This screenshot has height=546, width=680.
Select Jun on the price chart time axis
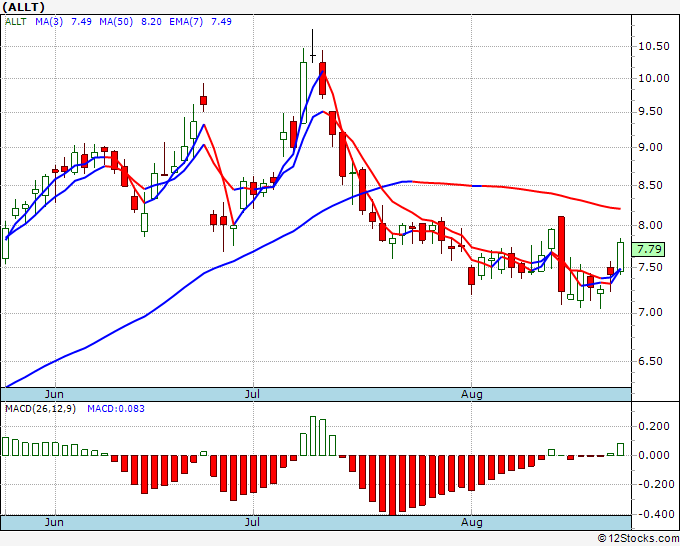pos(54,394)
